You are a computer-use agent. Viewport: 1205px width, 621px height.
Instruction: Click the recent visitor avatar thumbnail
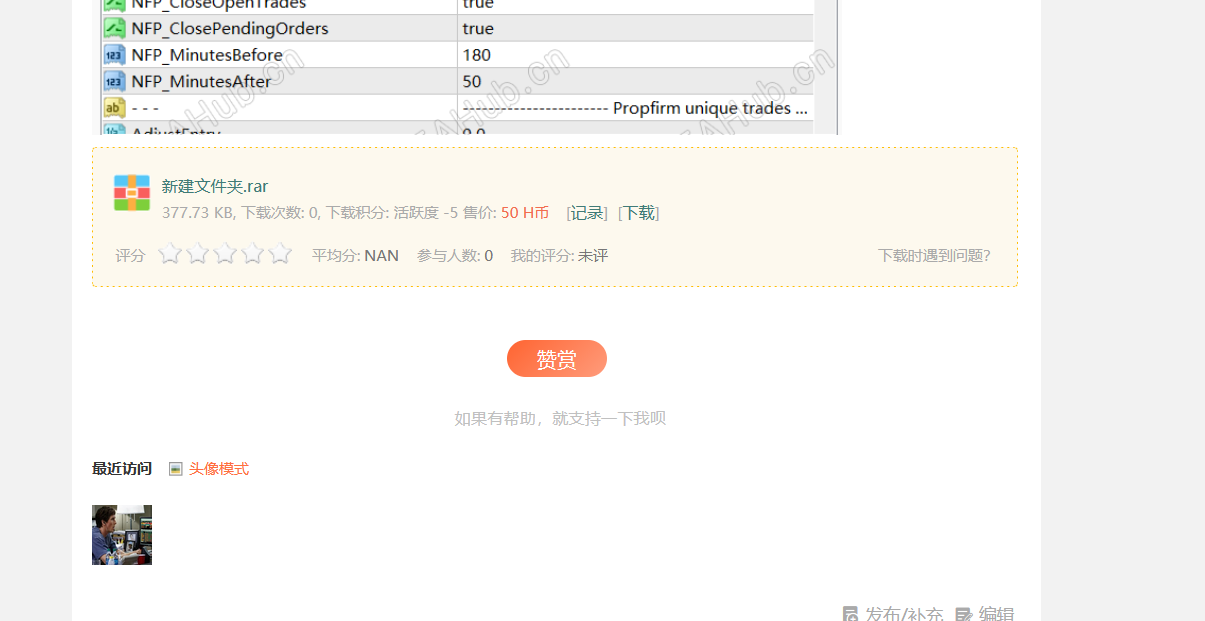(x=121, y=535)
